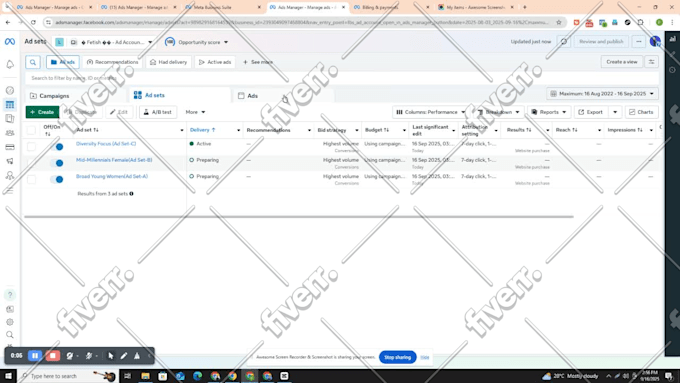This screenshot has height=383, width=680.
Task: Open megaphone advertising settings icon in sidebar
Action: [x=10, y=161]
